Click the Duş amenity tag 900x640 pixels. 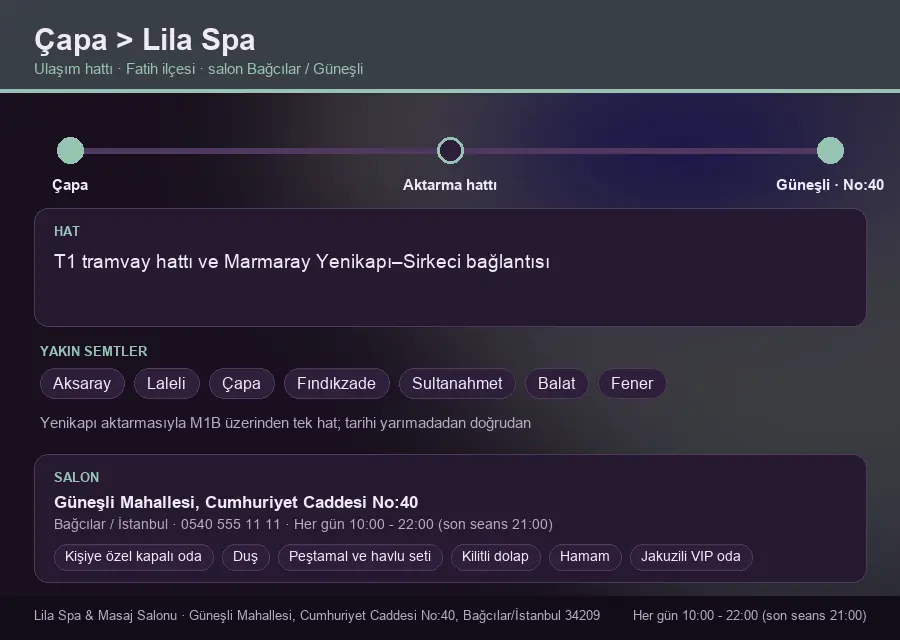point(246,557)
